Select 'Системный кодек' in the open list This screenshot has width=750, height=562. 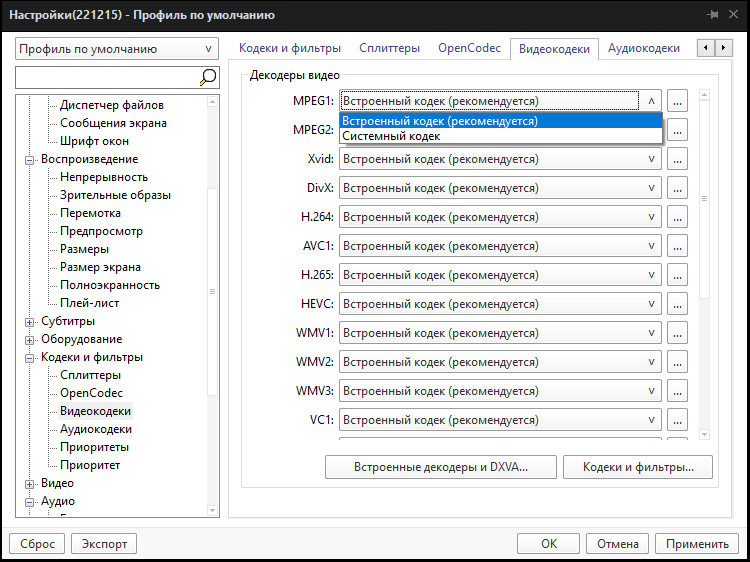tap(391, 136)
